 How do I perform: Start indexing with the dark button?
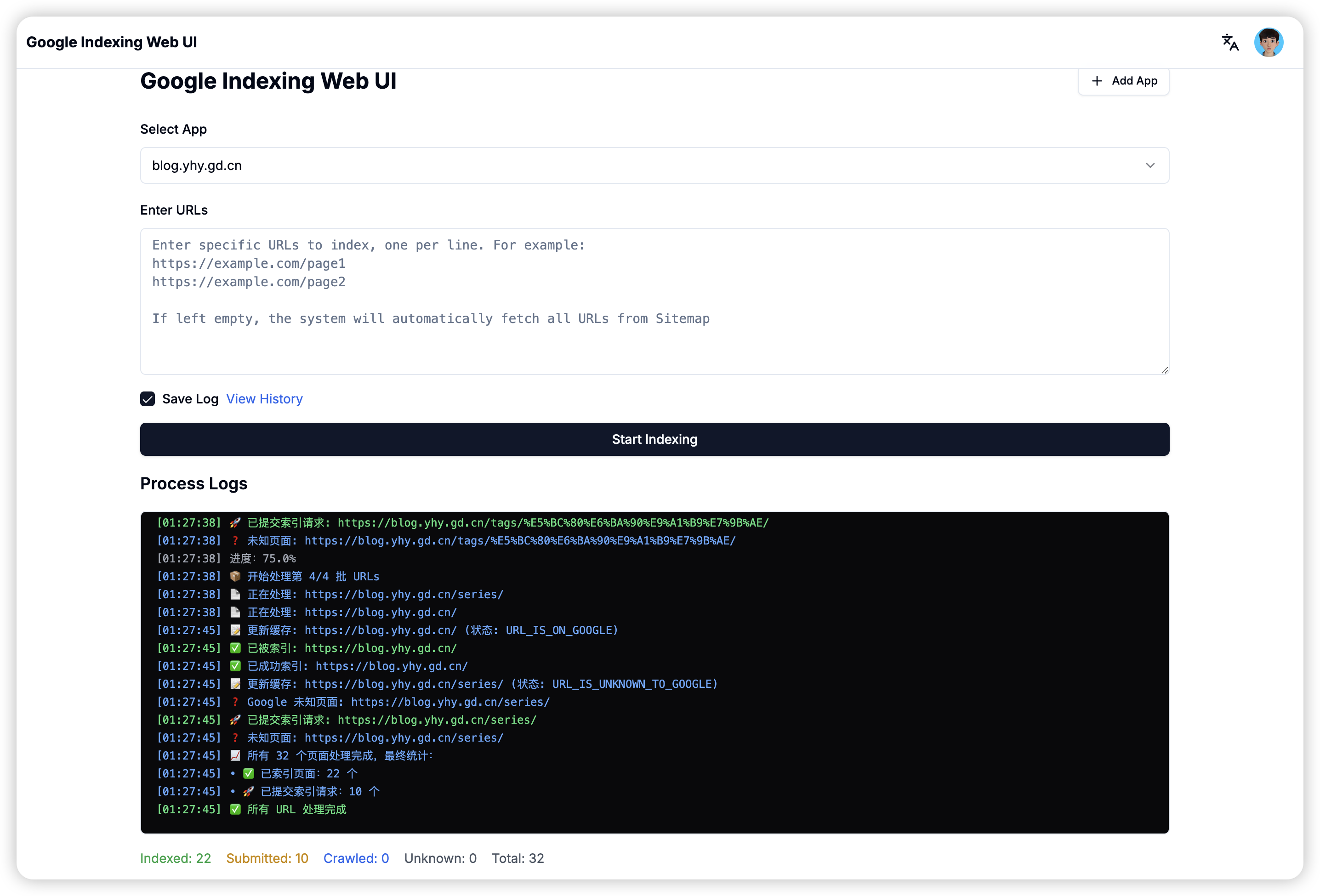654,439
